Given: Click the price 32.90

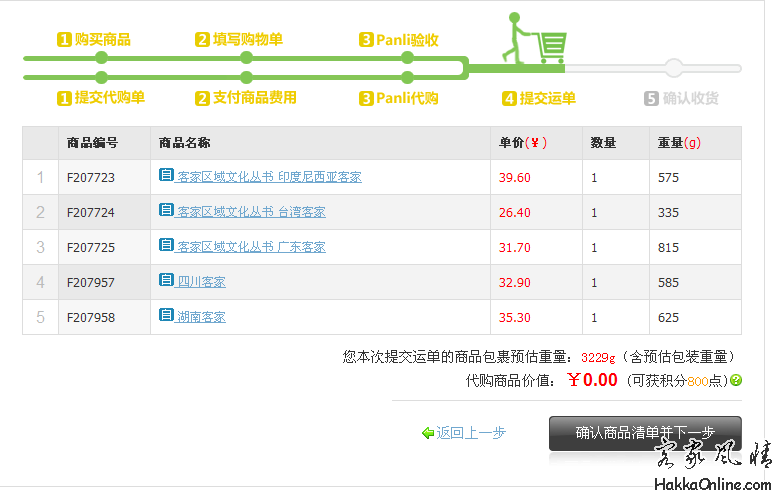Looking at the screenshot, I should click(x=515, y=283).
